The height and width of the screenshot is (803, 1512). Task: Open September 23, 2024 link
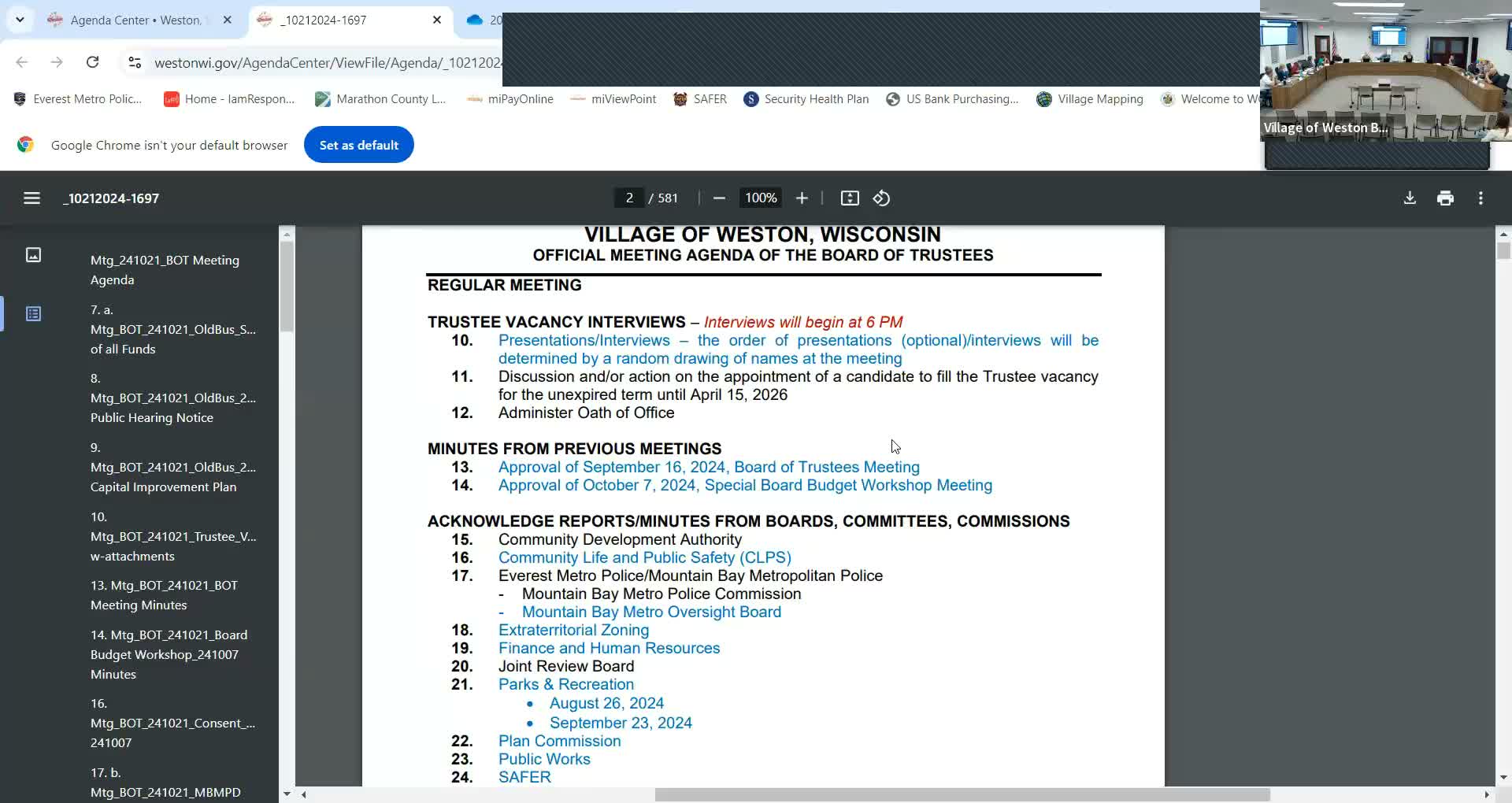[621, 723]
